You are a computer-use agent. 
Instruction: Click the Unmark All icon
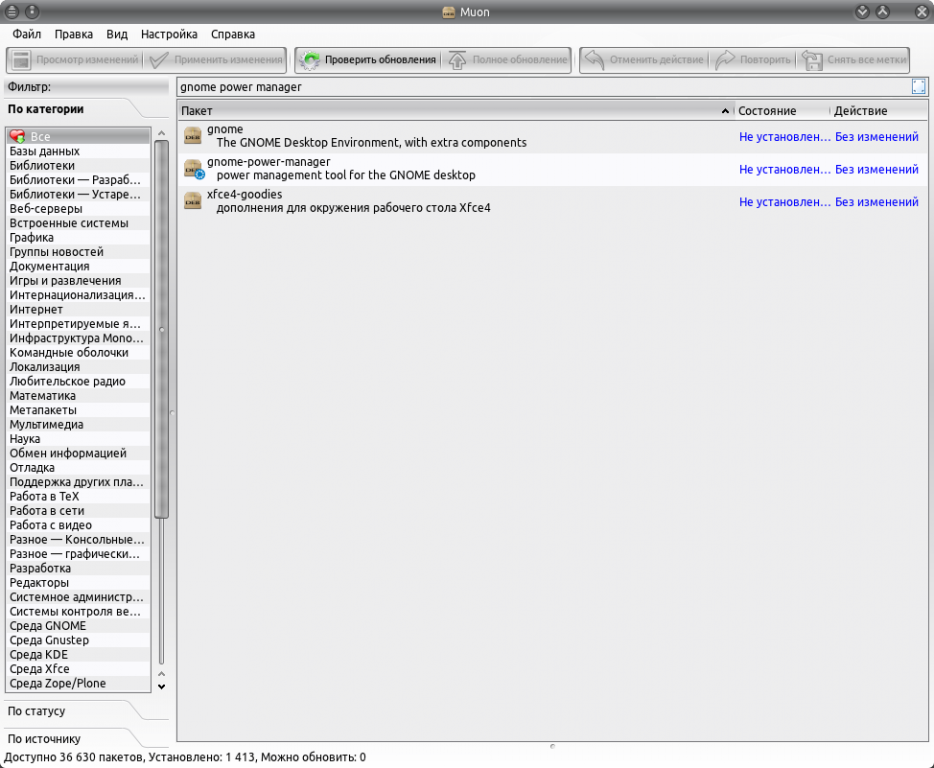click(x=812, y=60)
